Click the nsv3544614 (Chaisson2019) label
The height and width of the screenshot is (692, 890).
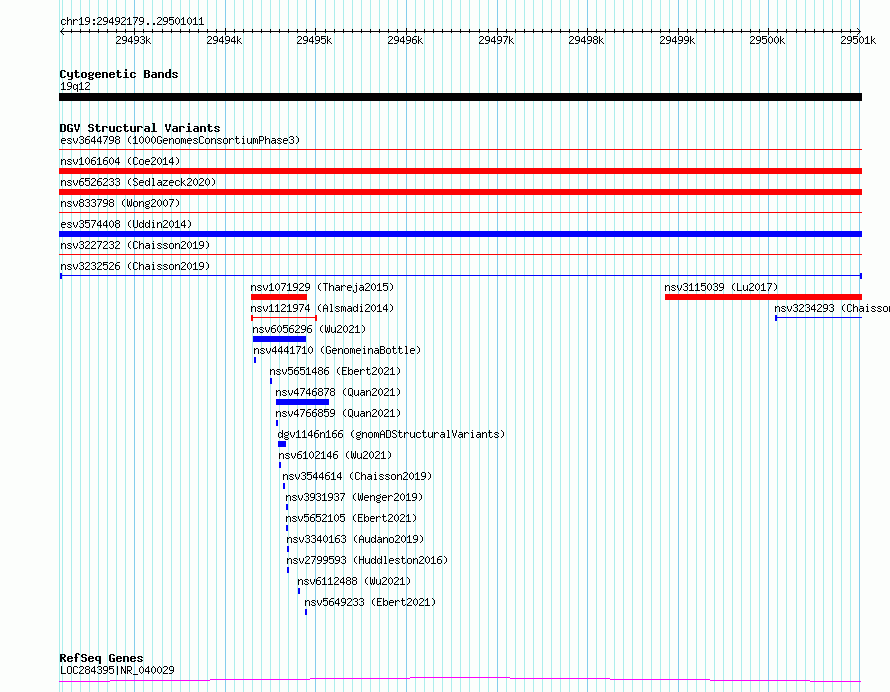(x=357, y=476)
